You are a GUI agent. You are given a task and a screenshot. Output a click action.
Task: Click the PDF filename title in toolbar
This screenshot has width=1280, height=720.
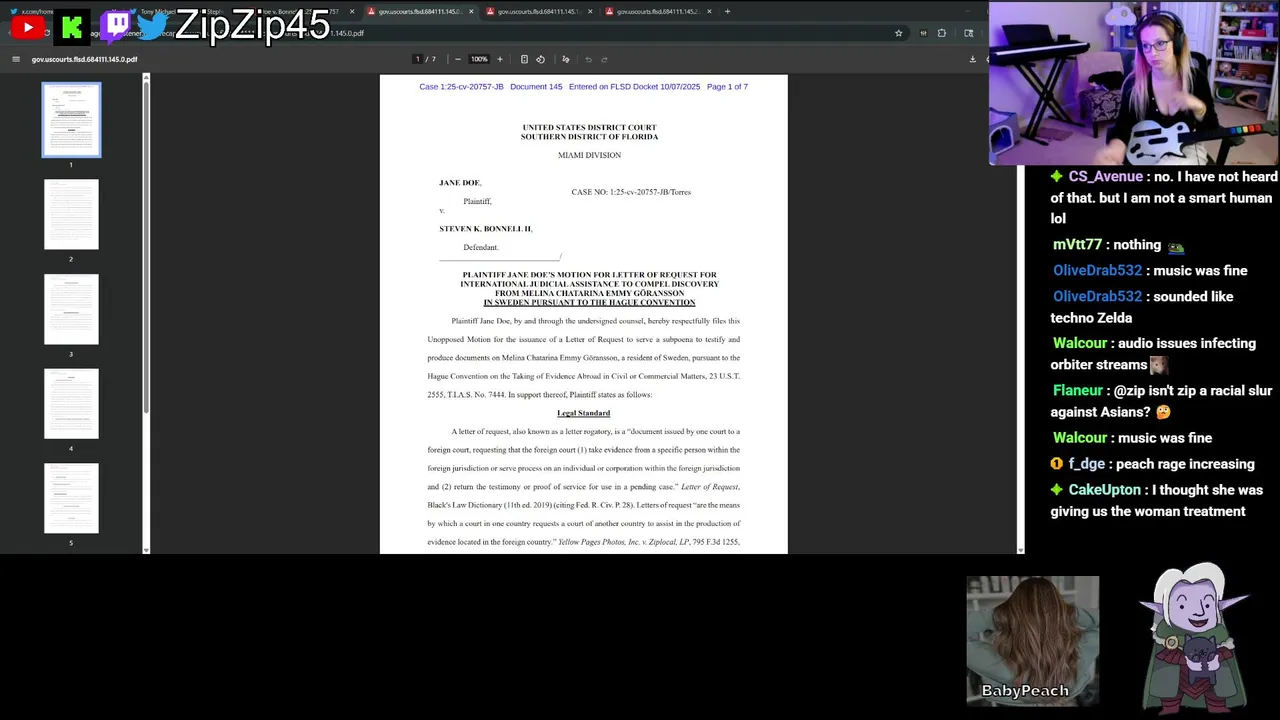[x=84, y=59]
